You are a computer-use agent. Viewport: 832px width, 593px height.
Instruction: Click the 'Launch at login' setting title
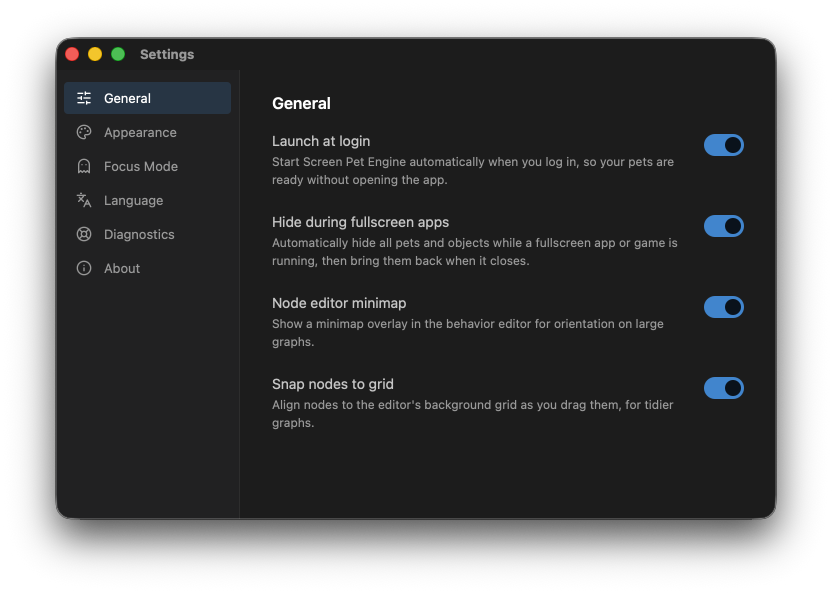pos(321,141)
